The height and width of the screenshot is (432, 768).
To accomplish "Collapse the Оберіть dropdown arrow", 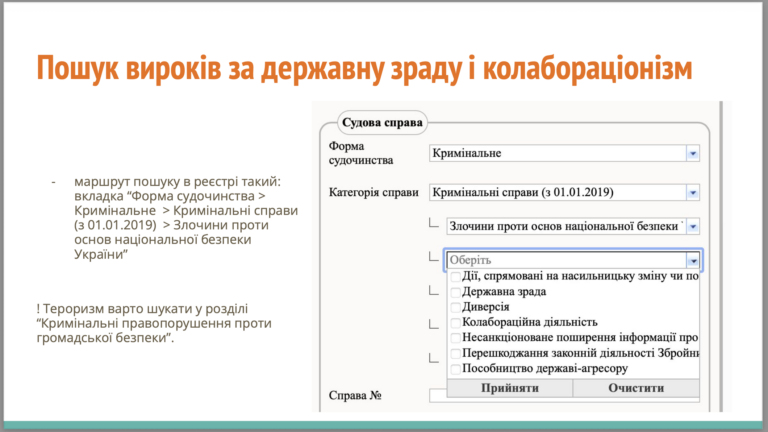I will click(x=693, y=261).
